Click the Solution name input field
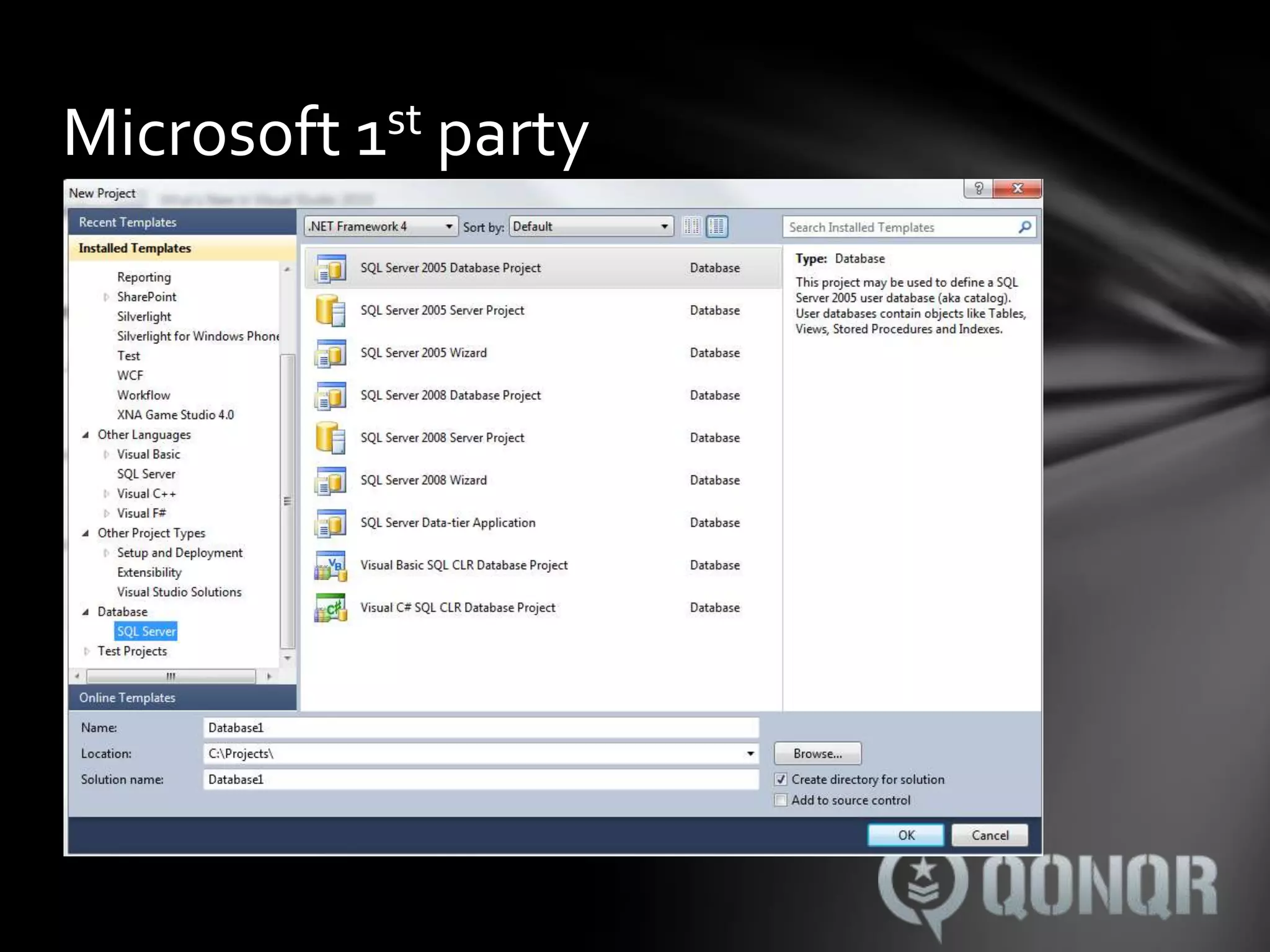The width and height of the screenshot is (1270, 952). (481, 780)
